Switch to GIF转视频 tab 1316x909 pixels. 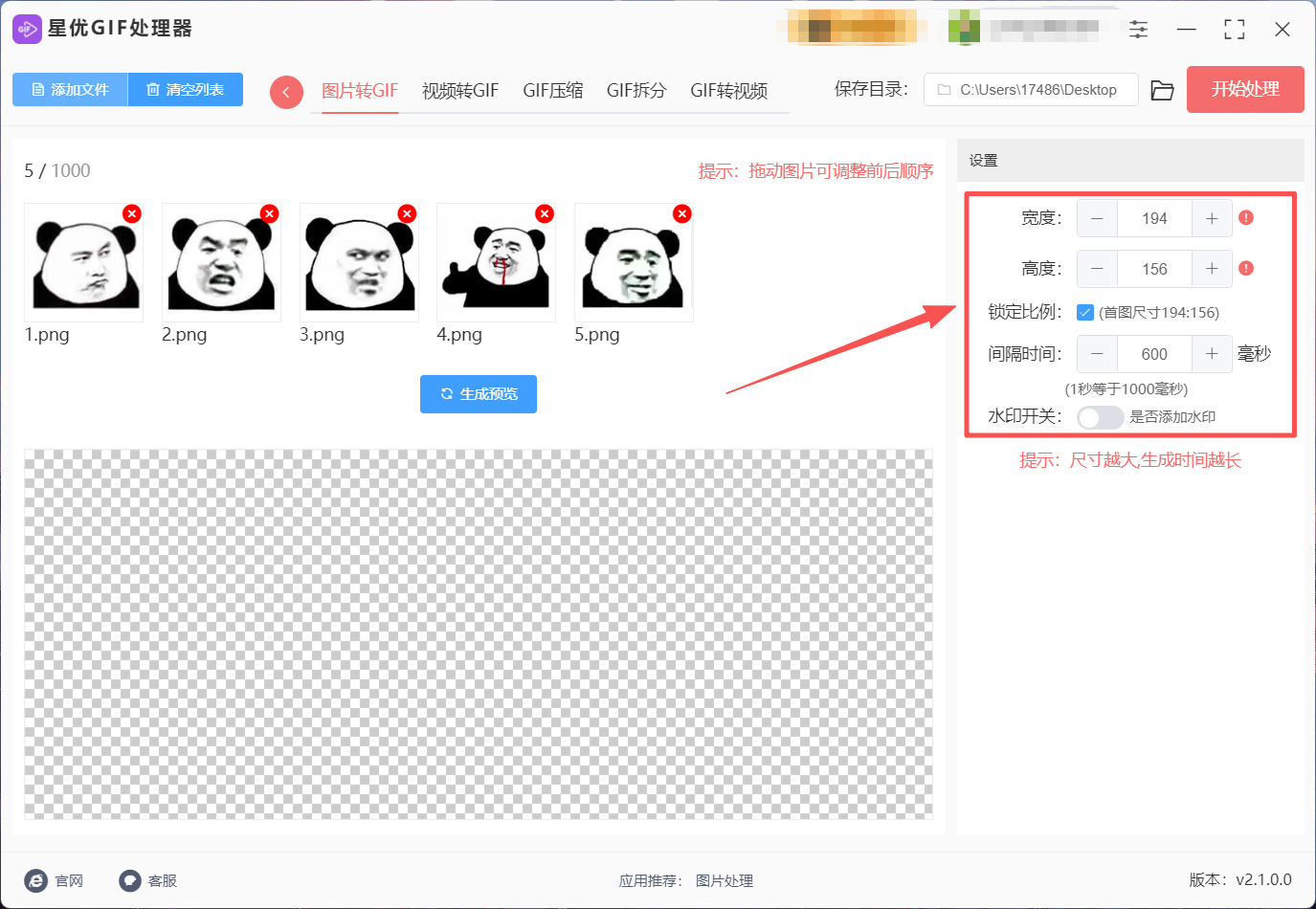(x=729, y=91)
